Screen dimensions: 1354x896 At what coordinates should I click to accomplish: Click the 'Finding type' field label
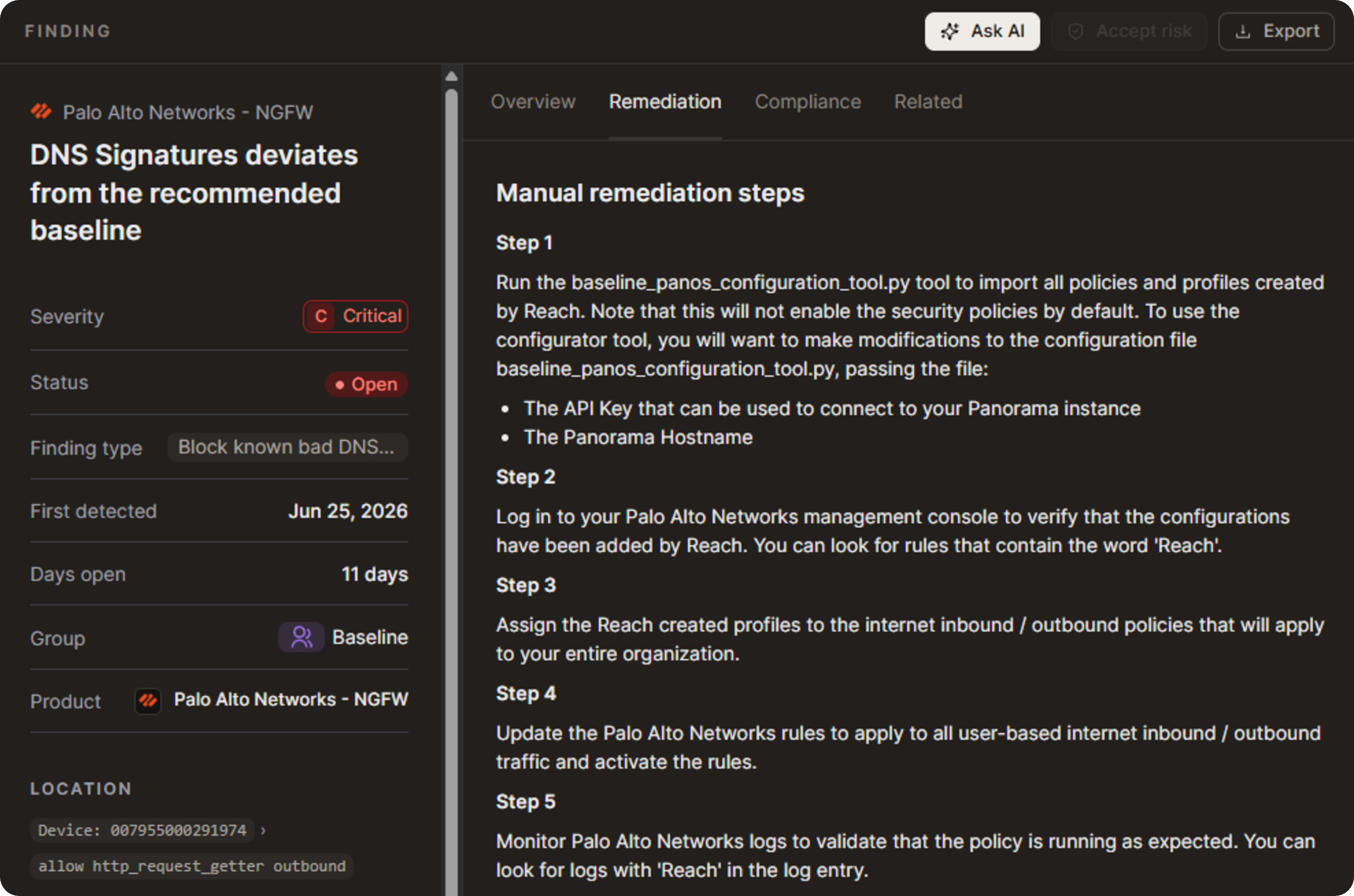pyautogui.click(x=86, y=448)
